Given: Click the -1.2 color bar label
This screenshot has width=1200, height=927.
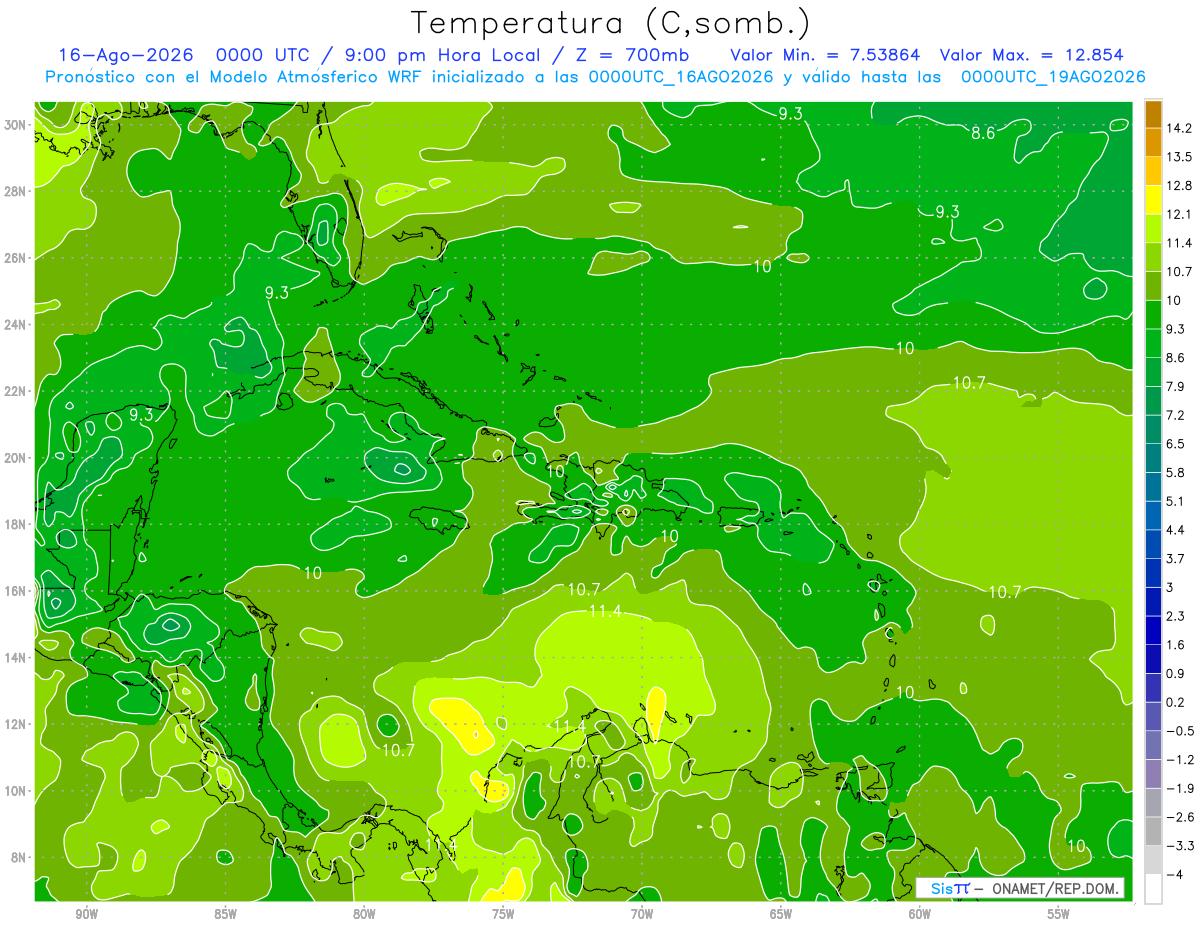Looking at the screenshot, I should click(1179, 759).
